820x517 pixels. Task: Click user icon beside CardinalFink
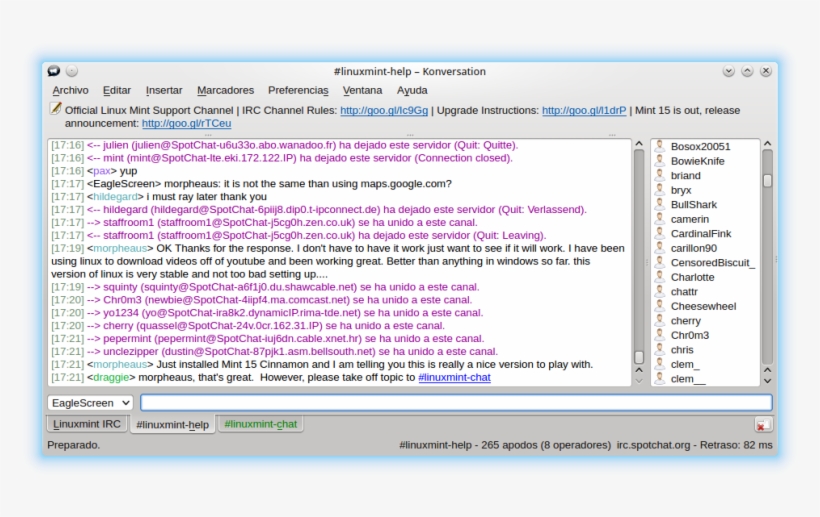659,233
